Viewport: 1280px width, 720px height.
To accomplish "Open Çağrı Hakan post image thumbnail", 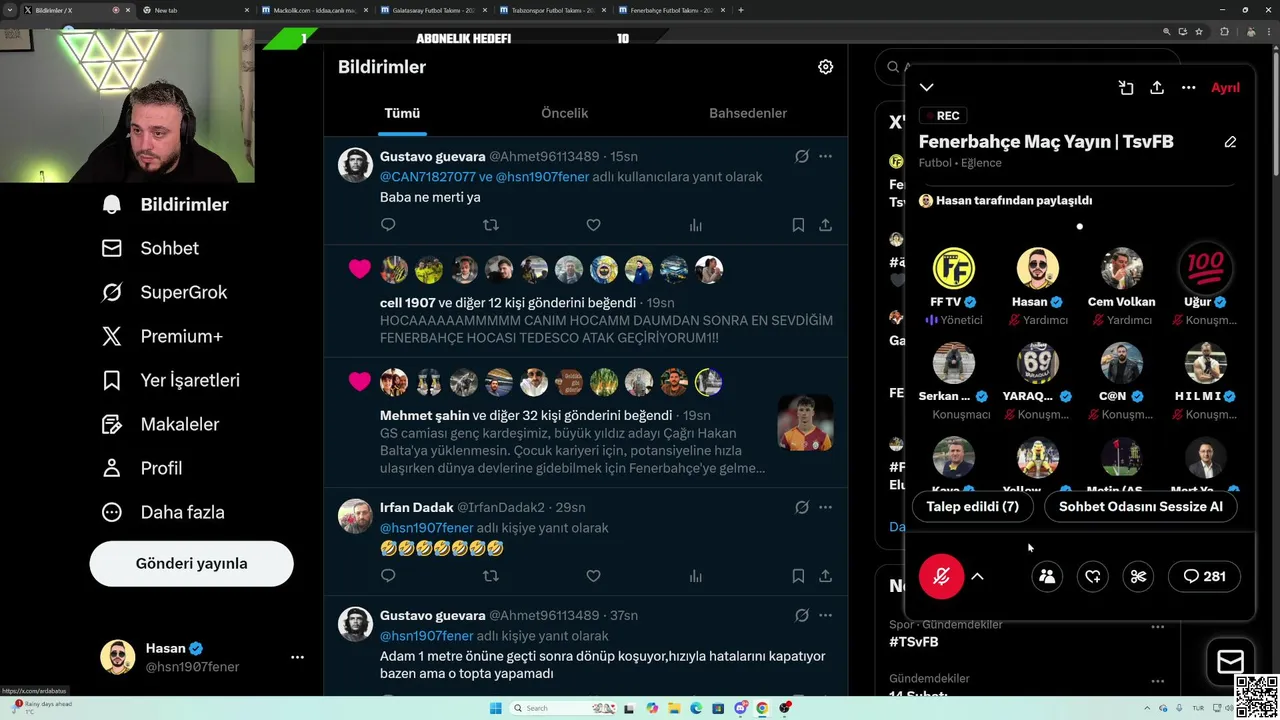I will (x=805, y=422).
